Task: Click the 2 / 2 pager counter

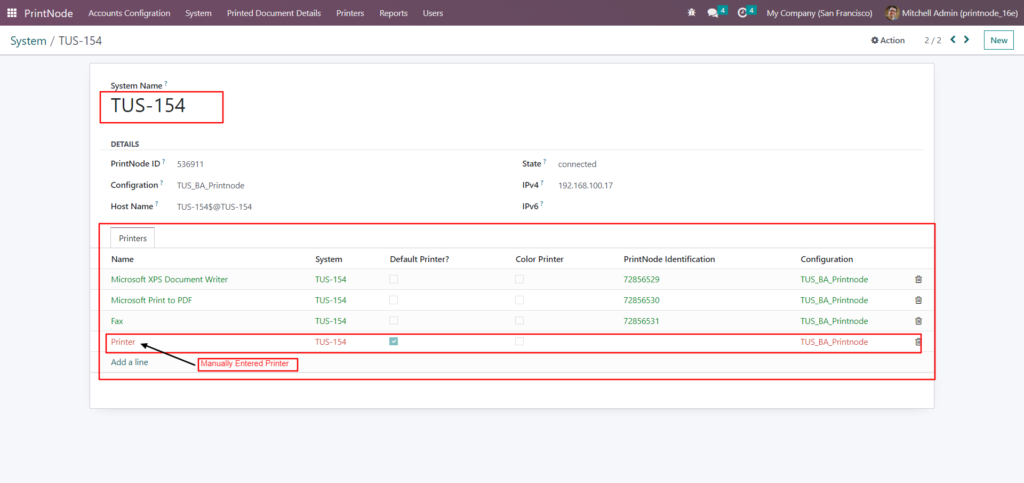Action: tap(933, 40)
